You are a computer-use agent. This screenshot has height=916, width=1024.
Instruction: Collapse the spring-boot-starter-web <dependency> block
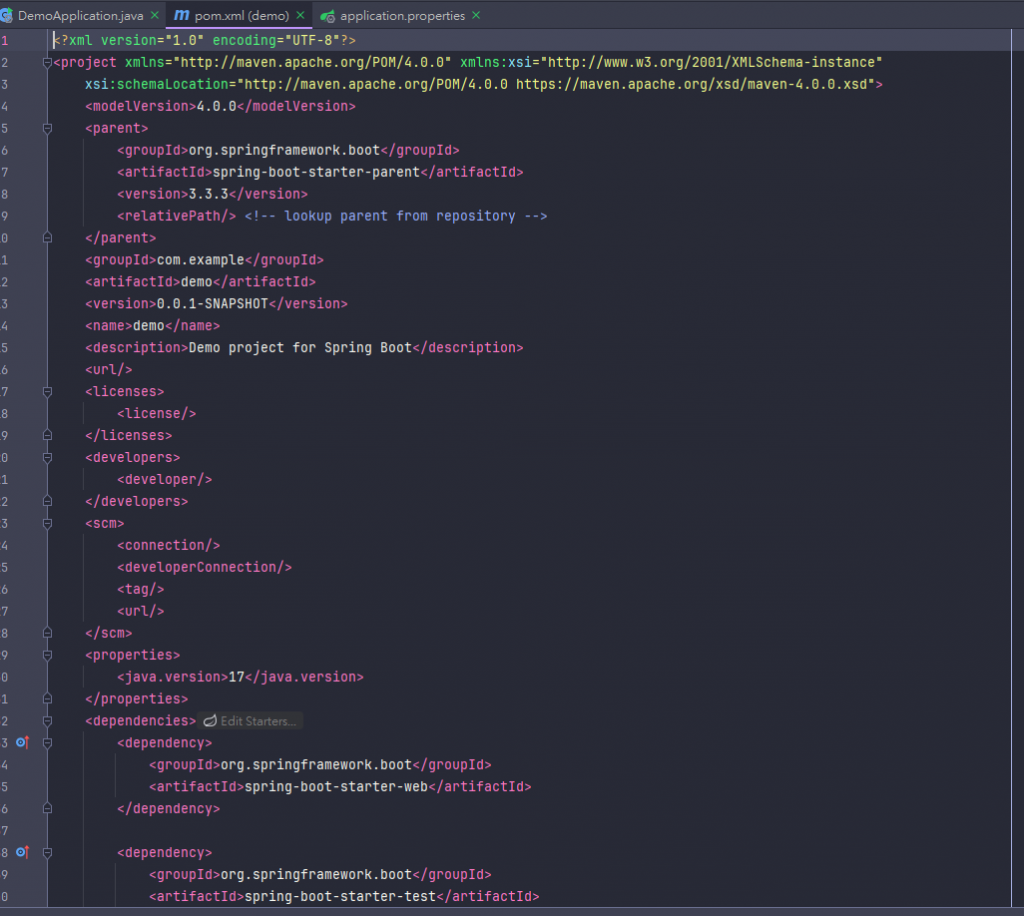[x=47, y=743]
